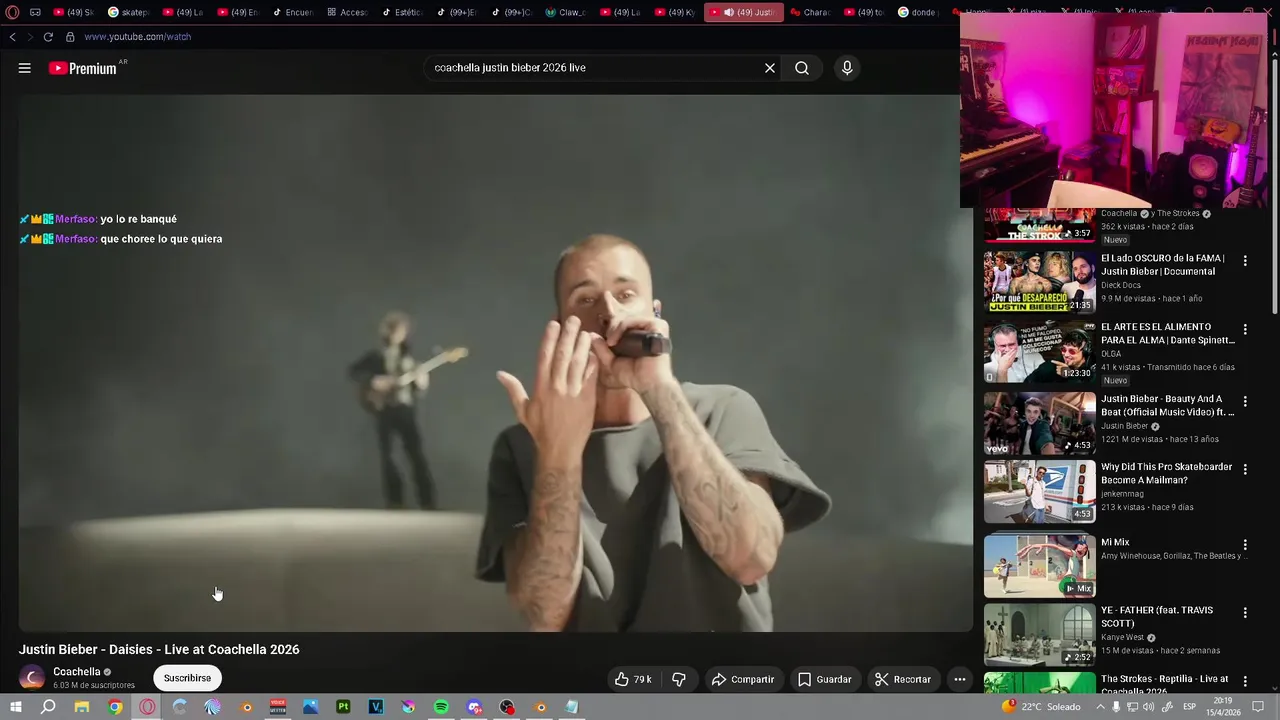The width and height of the screenshot is (1280, 720).
Task: Reload the page with the refresh icon
Action: [x=48, y=37]
